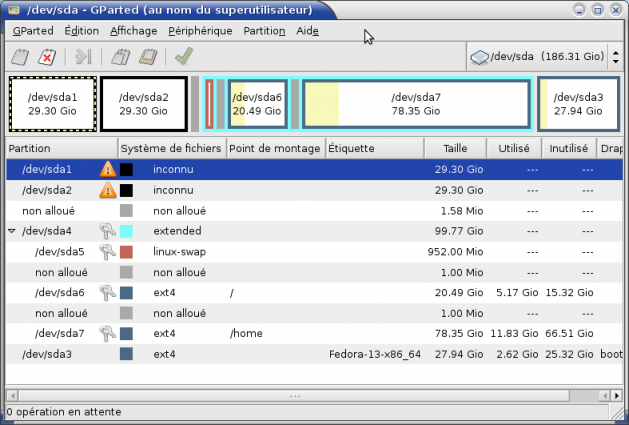Click the Resize/Move toolbar icon

pyautogui.click(x=83, y=57)
